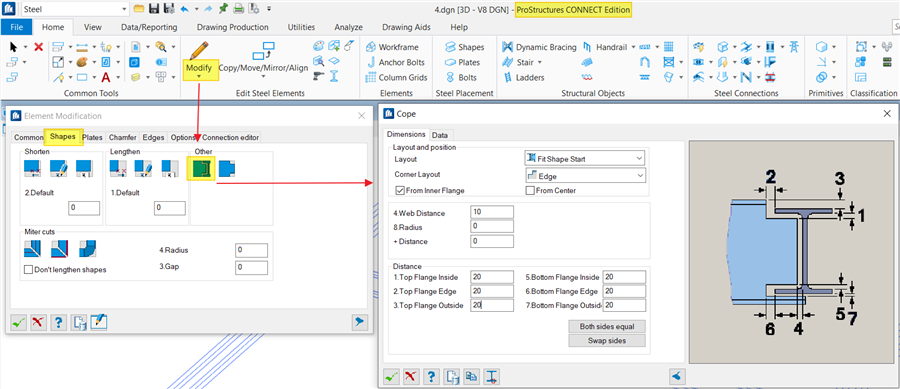The width and height of the screenshot is (900, 389).
Task: Click the 8.Radius input field in Cope
Action: [491, 227]
